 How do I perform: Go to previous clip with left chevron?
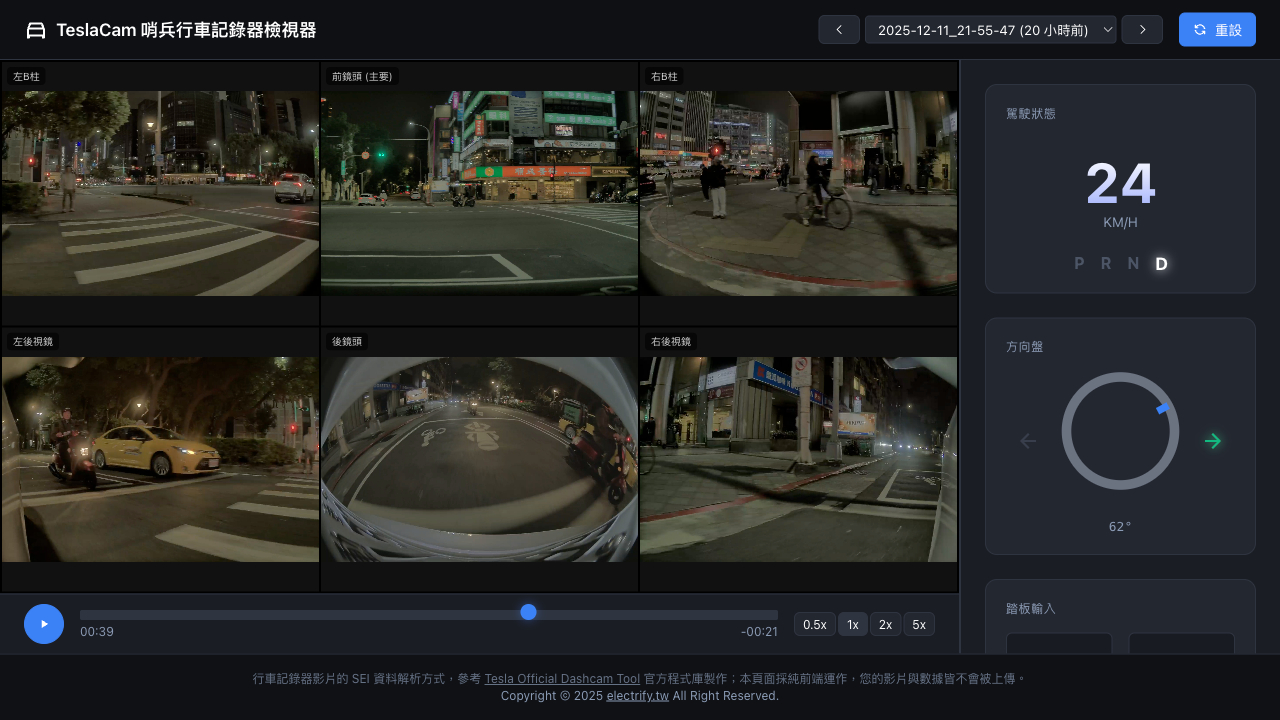pos(839,30)
